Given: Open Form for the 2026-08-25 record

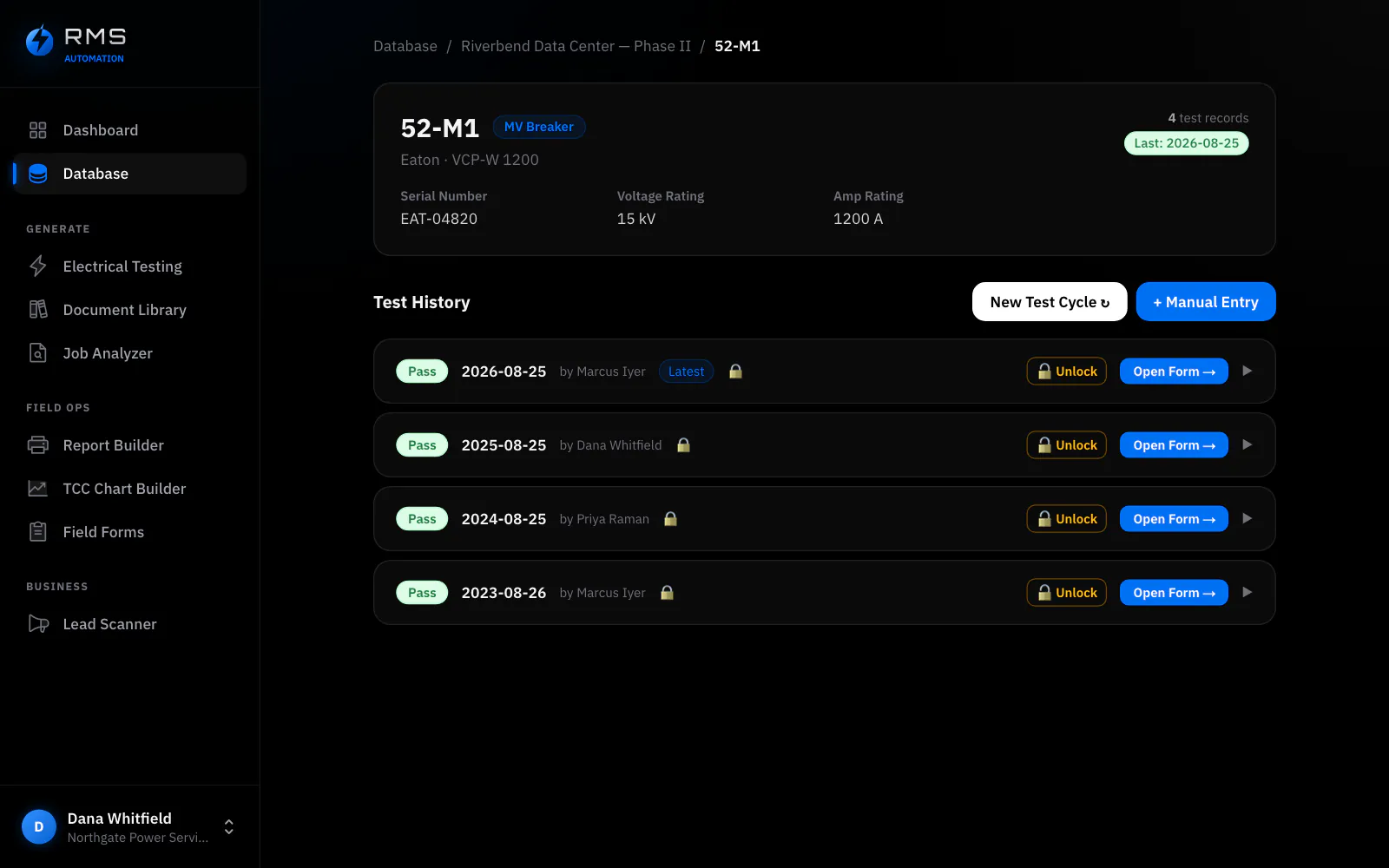Looking at the screenshot, I should pyautogui.click(x=1174, y=372).
